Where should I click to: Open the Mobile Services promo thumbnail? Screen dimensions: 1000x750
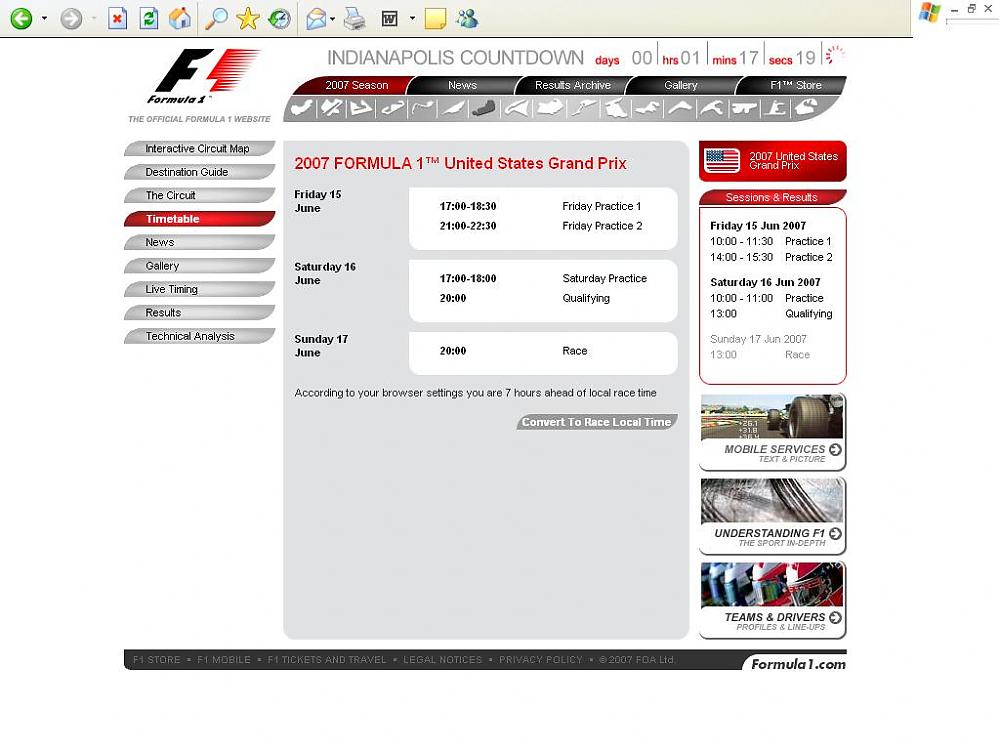click(x=772, y=432)
